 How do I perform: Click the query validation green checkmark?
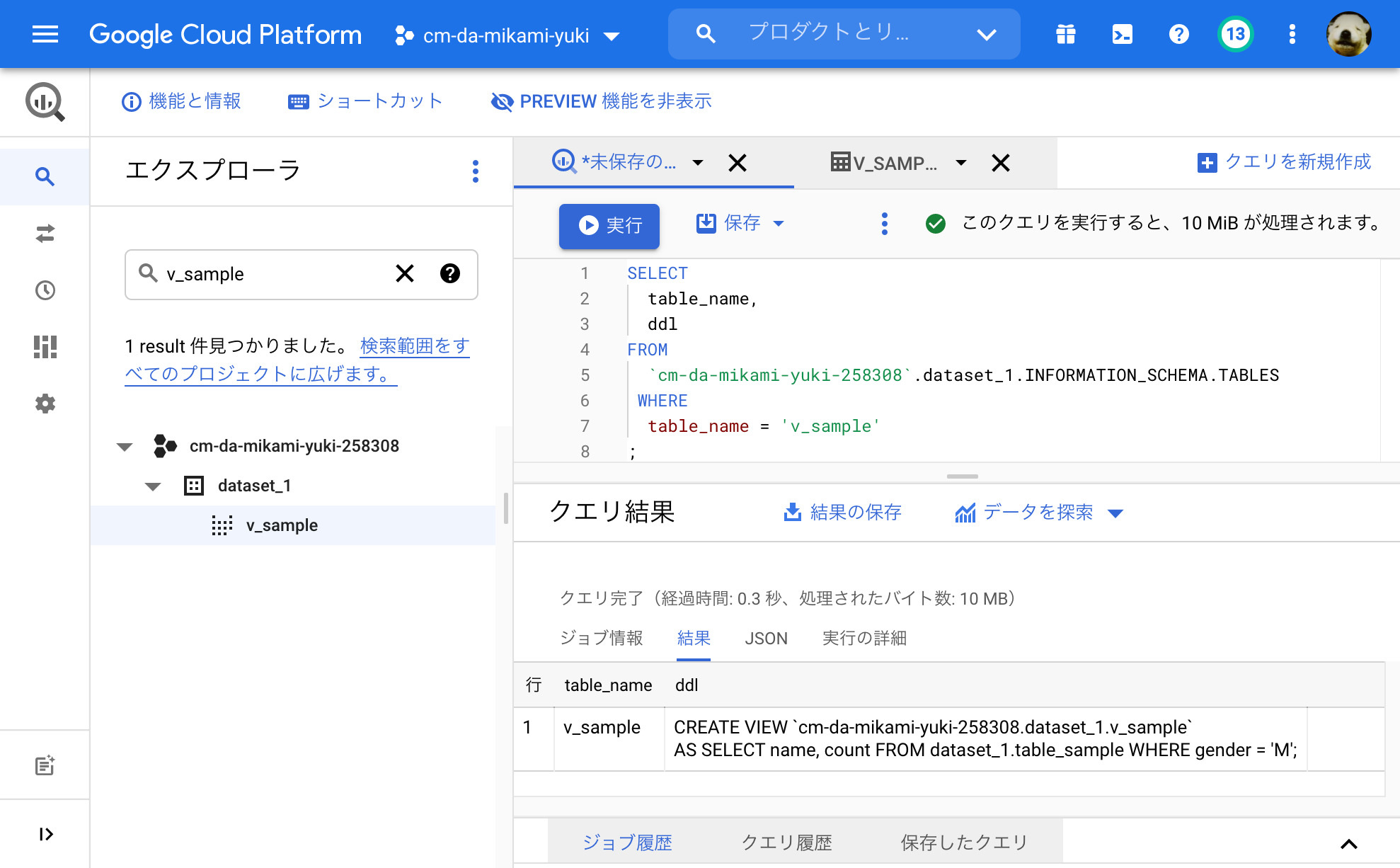pos(936,224)
